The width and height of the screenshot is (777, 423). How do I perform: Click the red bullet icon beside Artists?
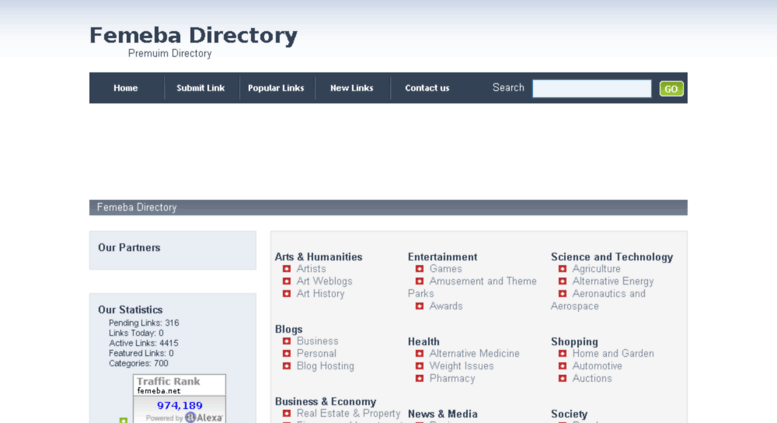coord(286,269)
